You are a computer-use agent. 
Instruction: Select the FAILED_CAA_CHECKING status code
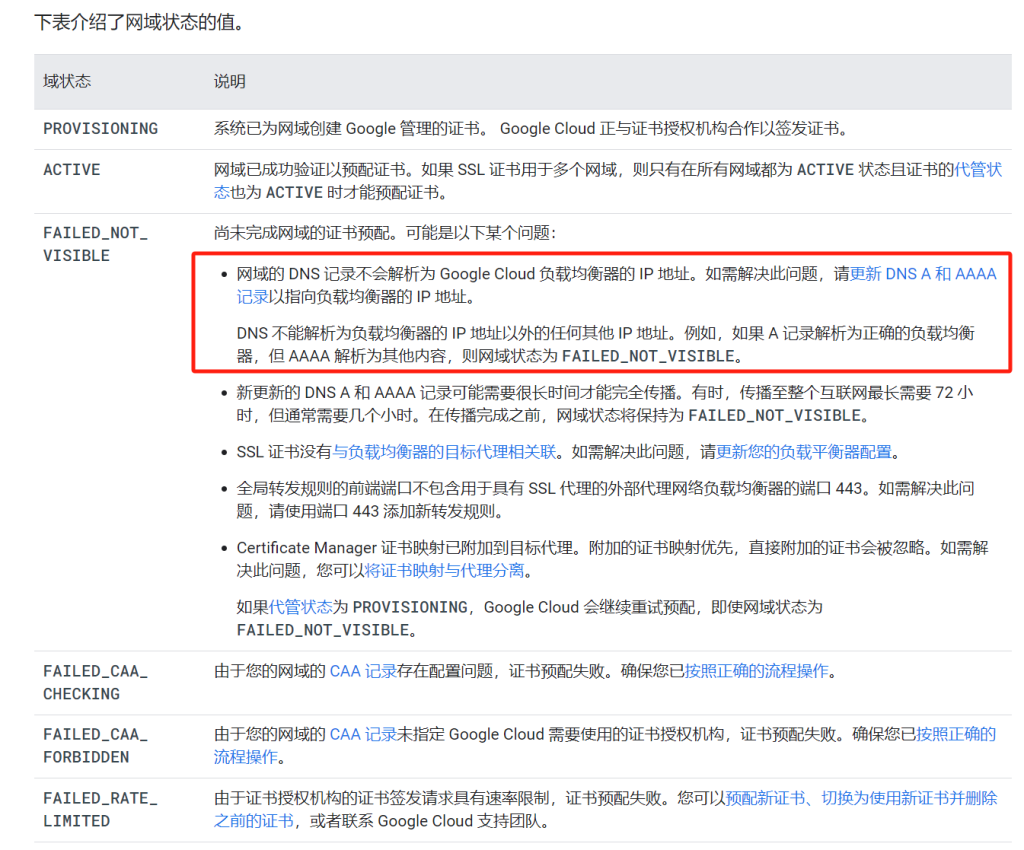(x=95, y=682)
